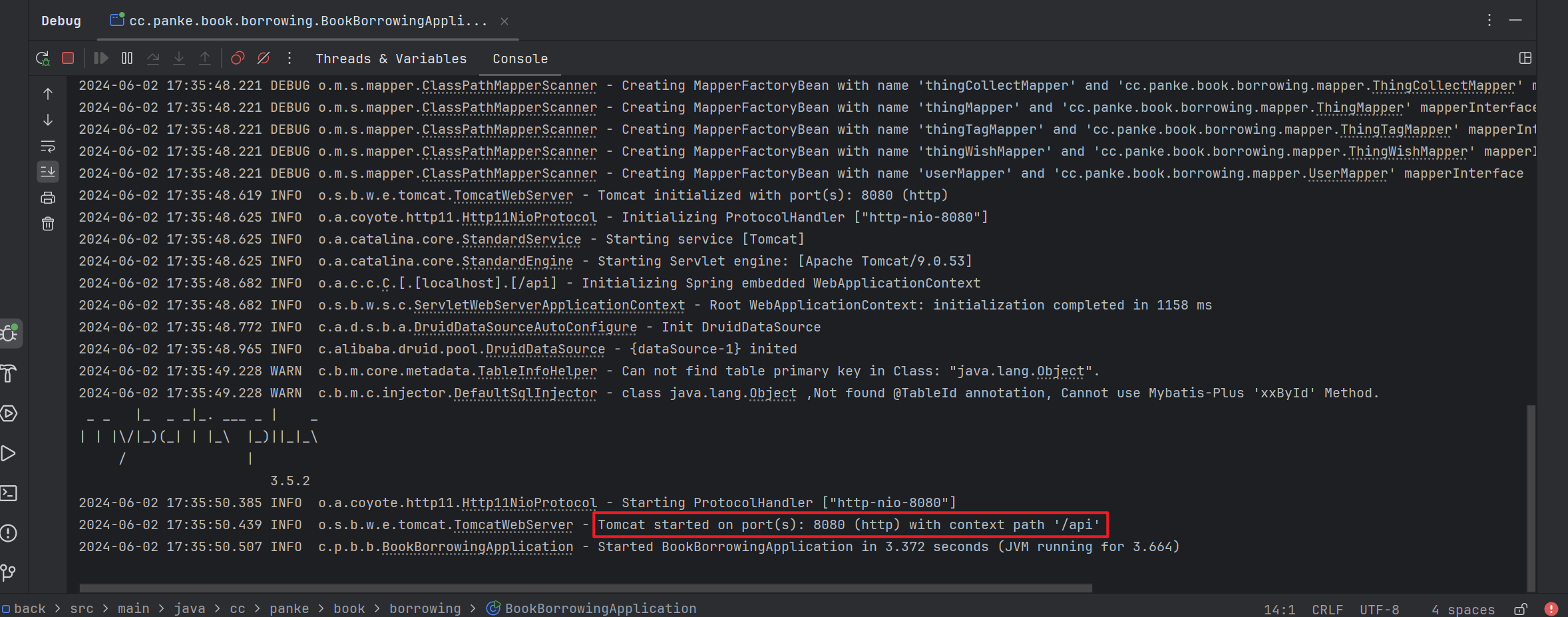The width and height of the screenshot is (1568, 617).
Task: Toggle file read-only lock
Action: click(x=1521, y=609)
